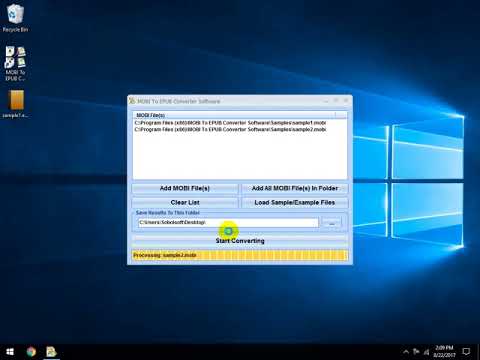Browse for the save results folder
The image size is (480, 360).
(332, 223)
